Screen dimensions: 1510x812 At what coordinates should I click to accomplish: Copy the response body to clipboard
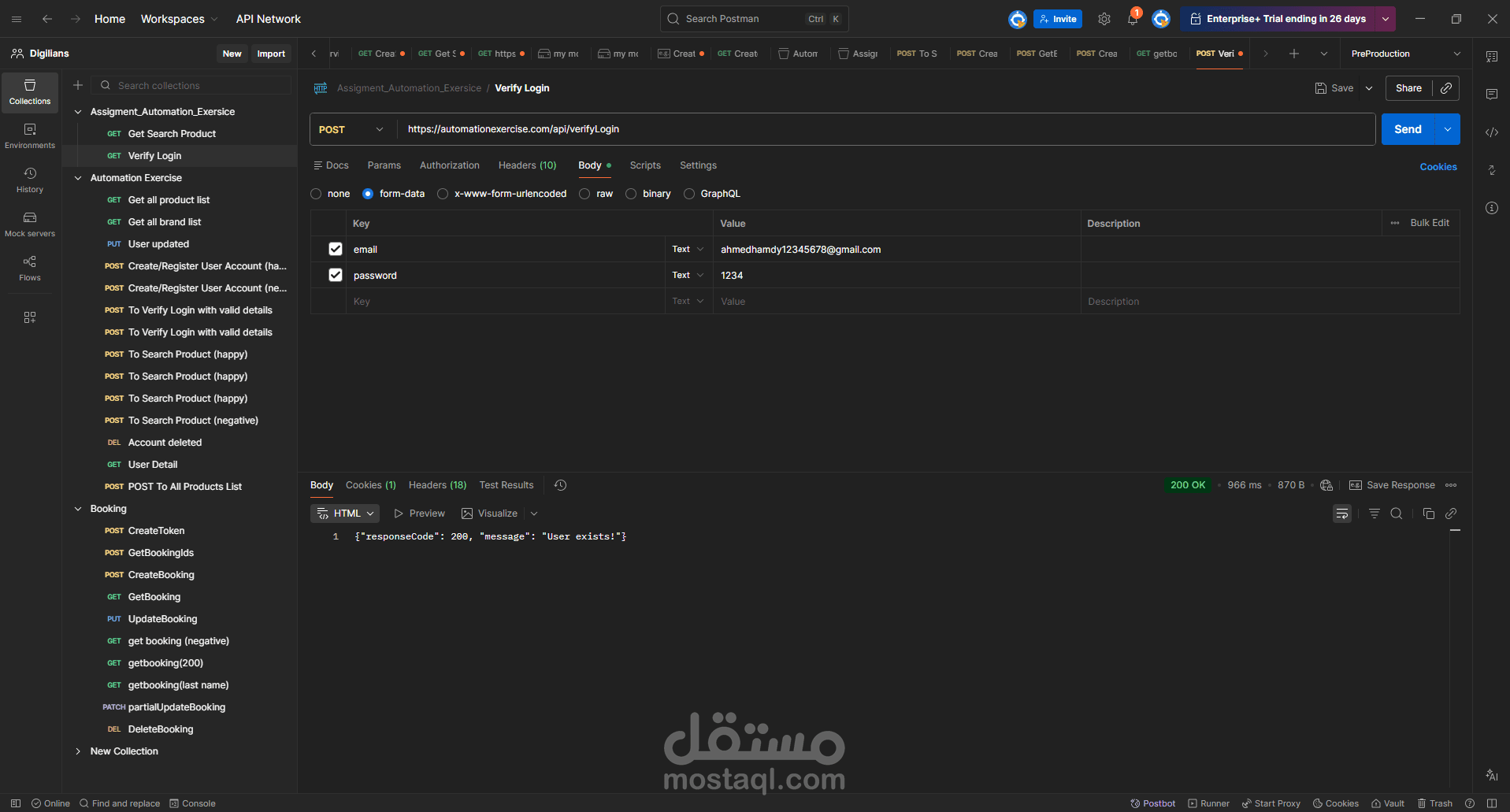[1429, 514]
